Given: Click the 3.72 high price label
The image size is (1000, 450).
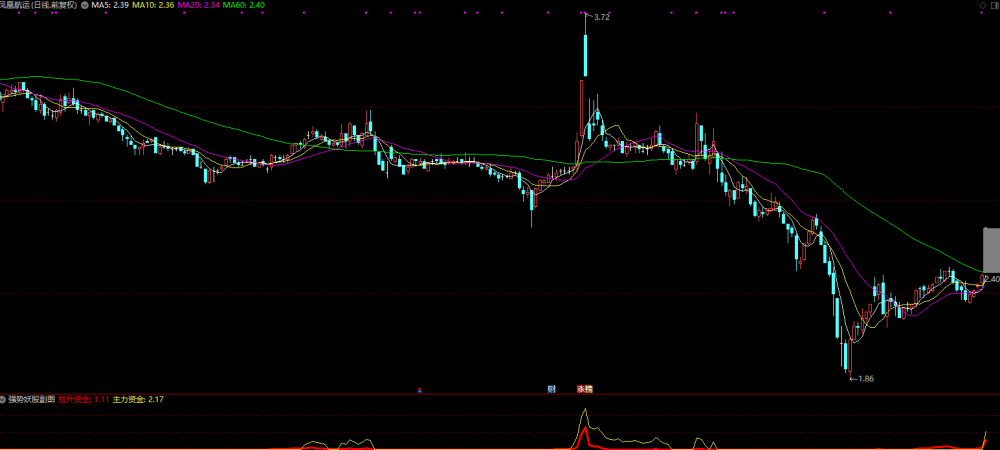Looking at the screenshot, I should point(601,17).
